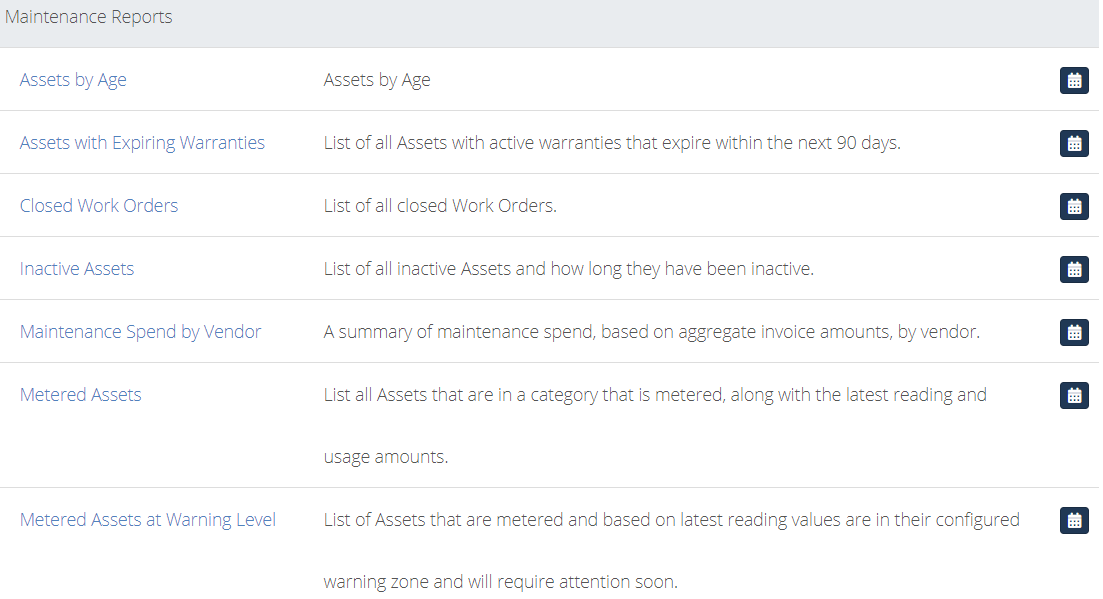The image size is (1103, 599).
Task: Click calendar icon for Assets by Age
Action: 1073,80
